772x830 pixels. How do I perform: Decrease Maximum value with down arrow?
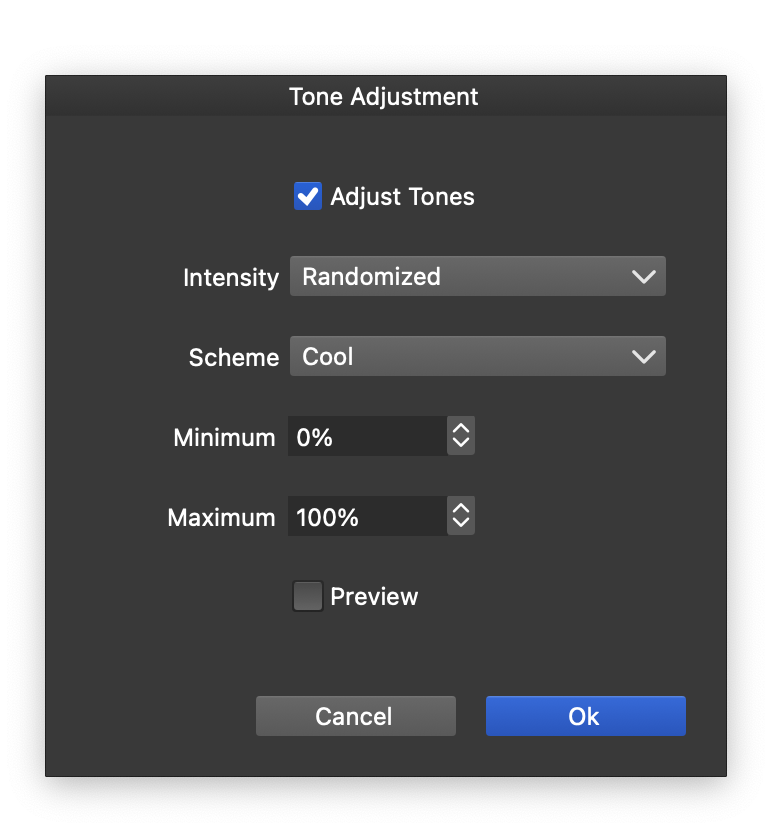point(460,523)
